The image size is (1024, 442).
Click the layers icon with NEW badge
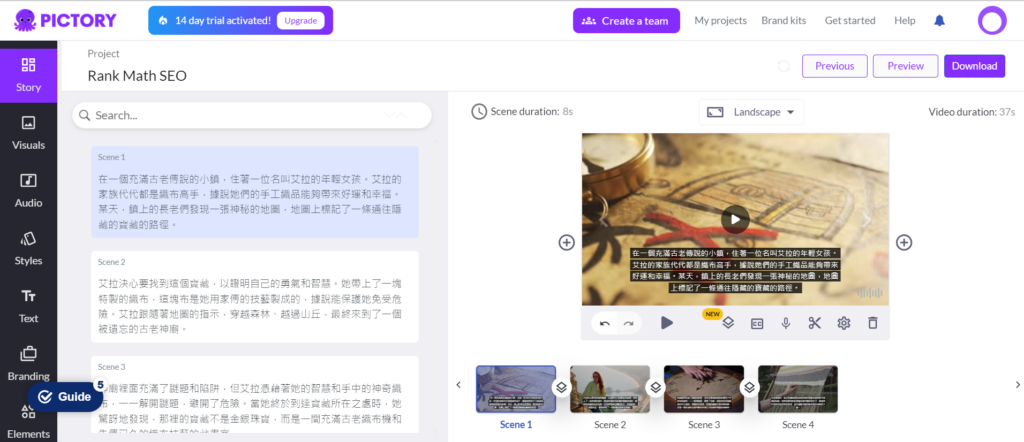tap(728, 323)
